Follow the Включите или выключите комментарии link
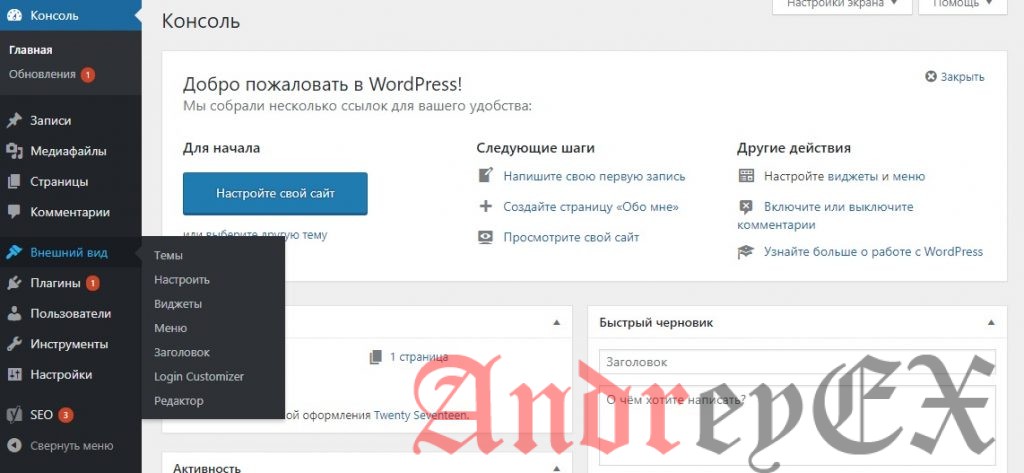This screenshot has width=1024, height=473. (825, 216)
